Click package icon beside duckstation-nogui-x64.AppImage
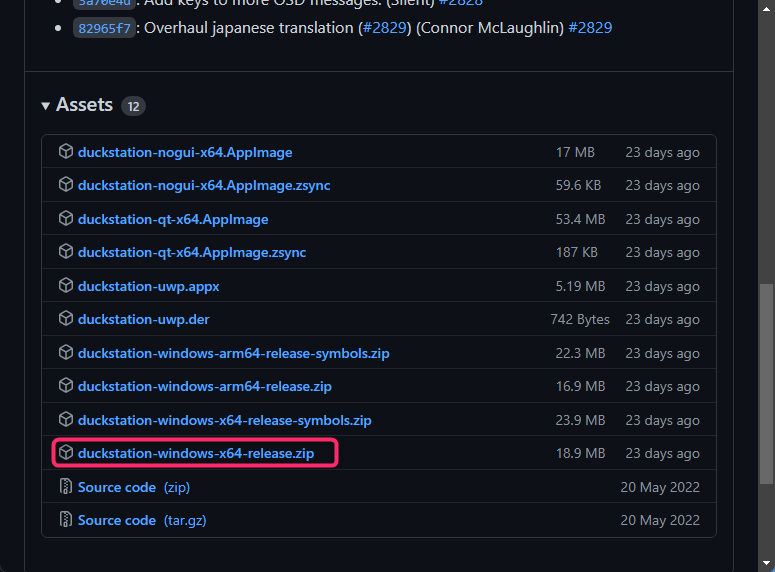The image size is (775, 572). pyautogui.click(x=66, y=151)
